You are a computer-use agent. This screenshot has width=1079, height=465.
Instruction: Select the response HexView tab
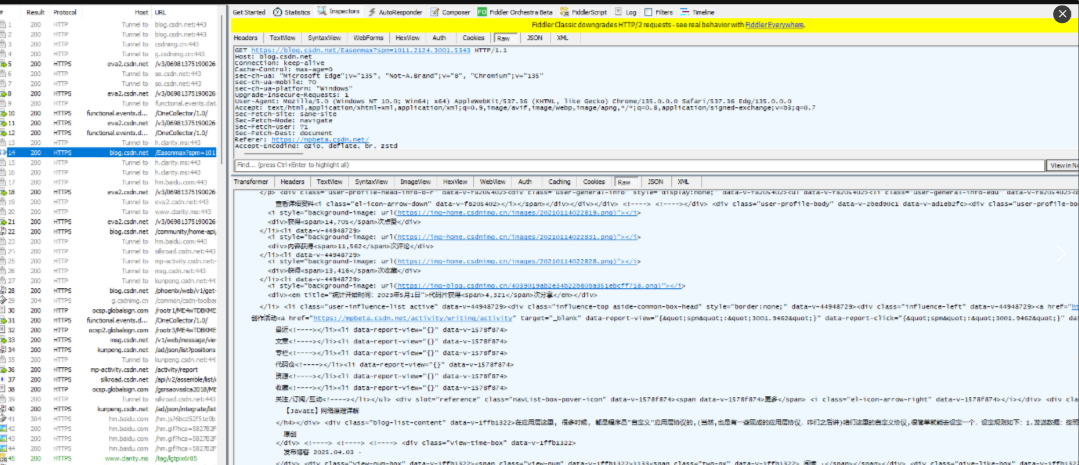click(x=455, y=182)
